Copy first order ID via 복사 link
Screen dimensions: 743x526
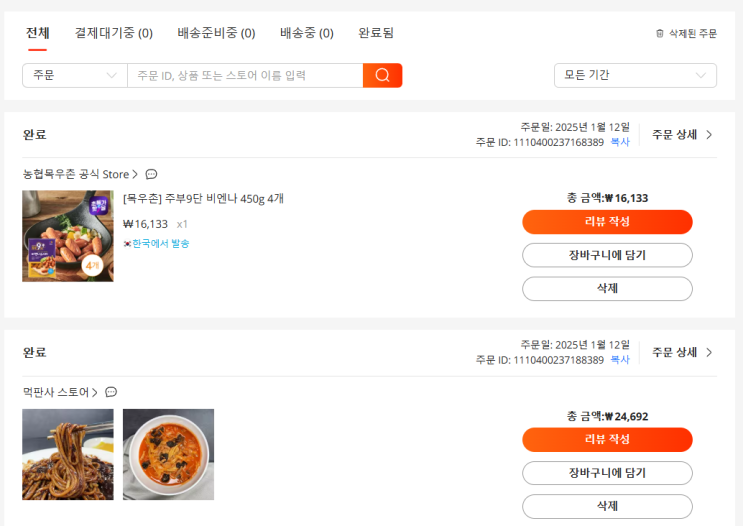tap(620, 142)
